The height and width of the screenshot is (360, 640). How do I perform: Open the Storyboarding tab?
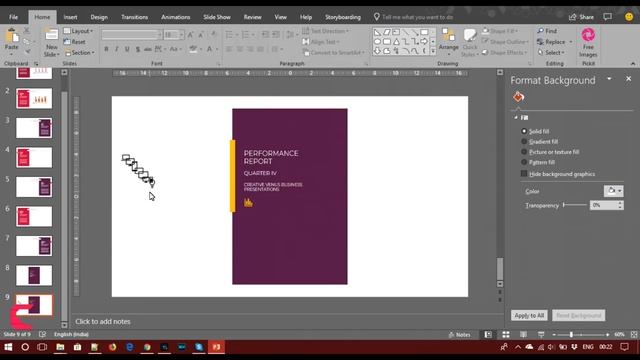click(343, 17)
